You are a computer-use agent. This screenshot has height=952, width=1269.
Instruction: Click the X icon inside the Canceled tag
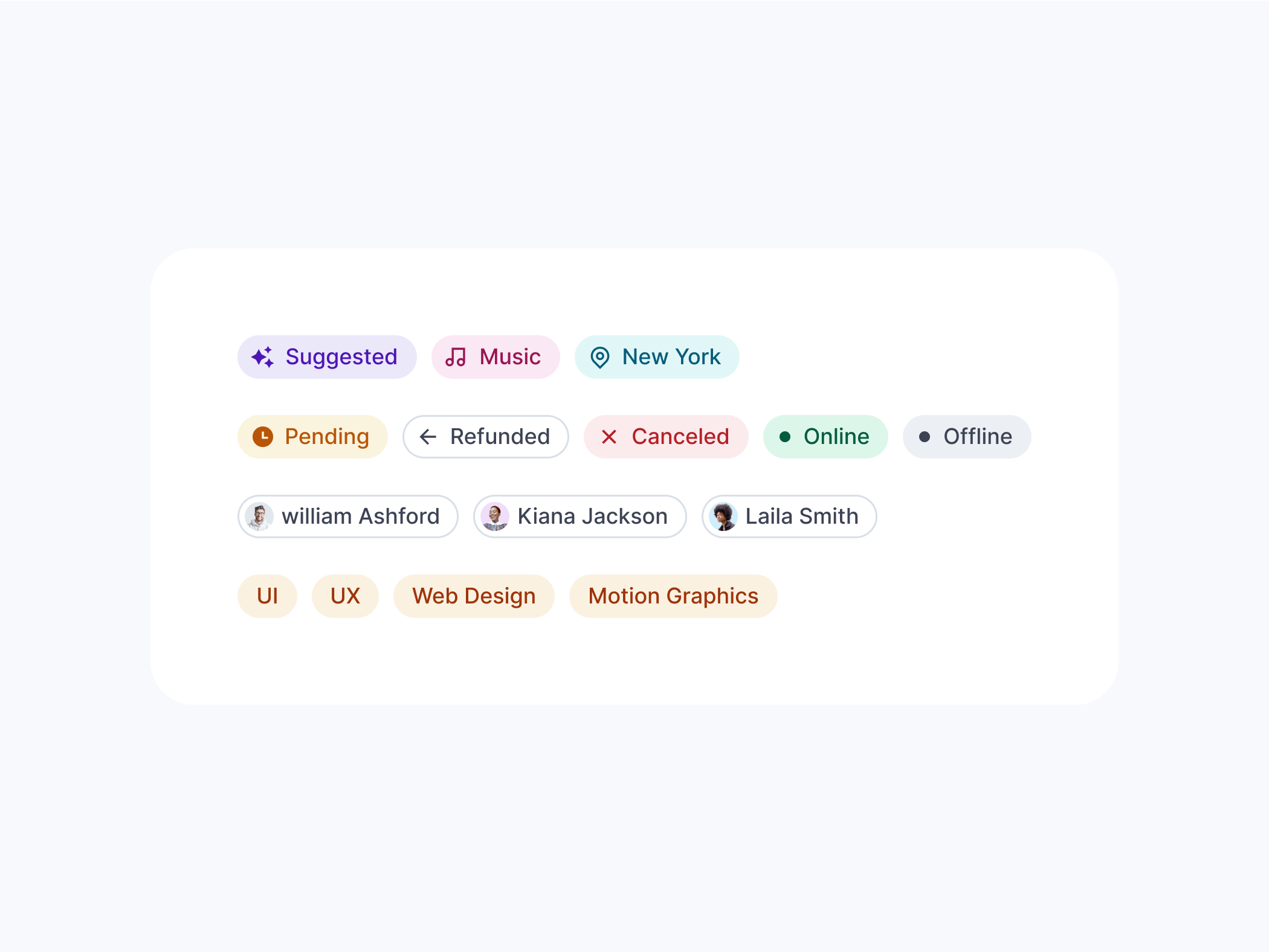pyautogui.click(x=610, y=436)
